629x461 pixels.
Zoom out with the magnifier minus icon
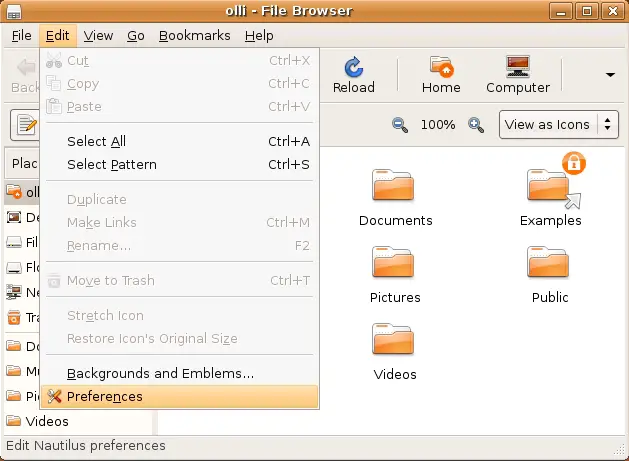pos(400,125)
